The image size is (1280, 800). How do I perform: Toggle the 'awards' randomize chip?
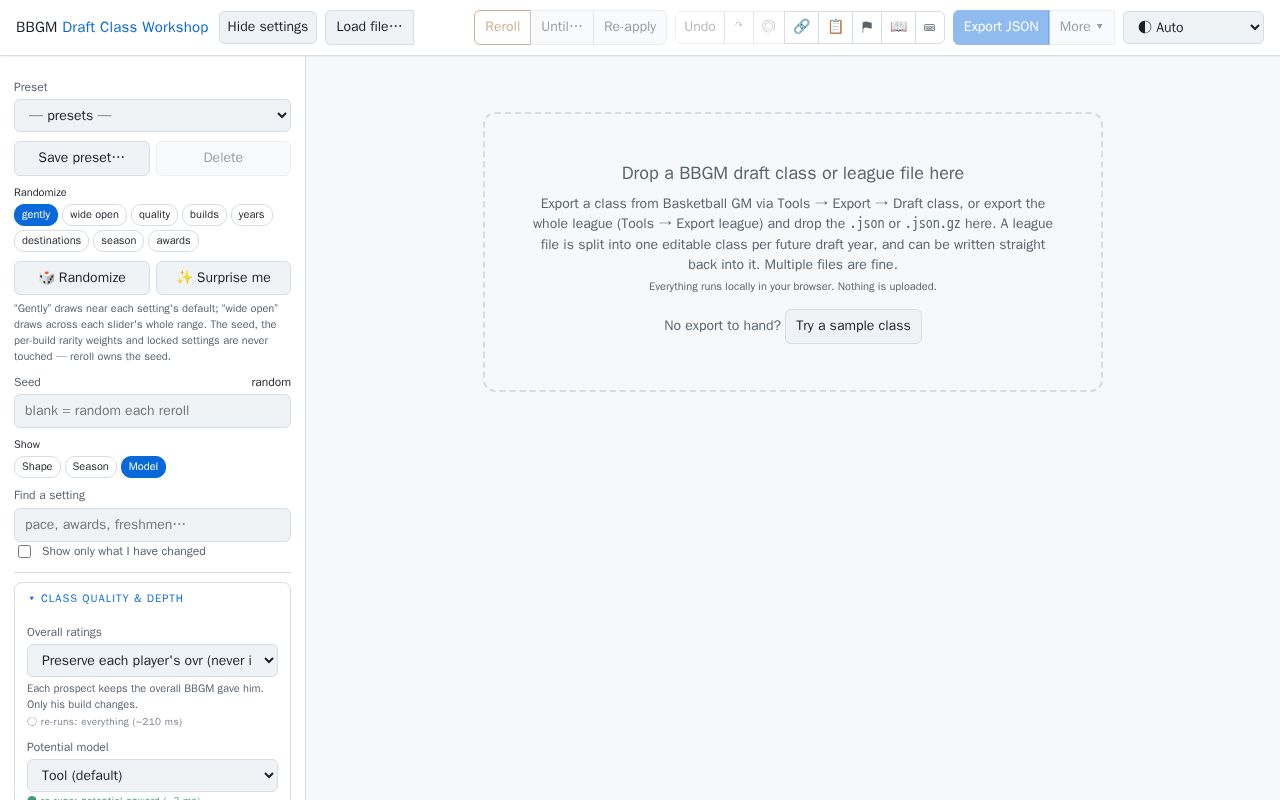click(x=173, y=241)
